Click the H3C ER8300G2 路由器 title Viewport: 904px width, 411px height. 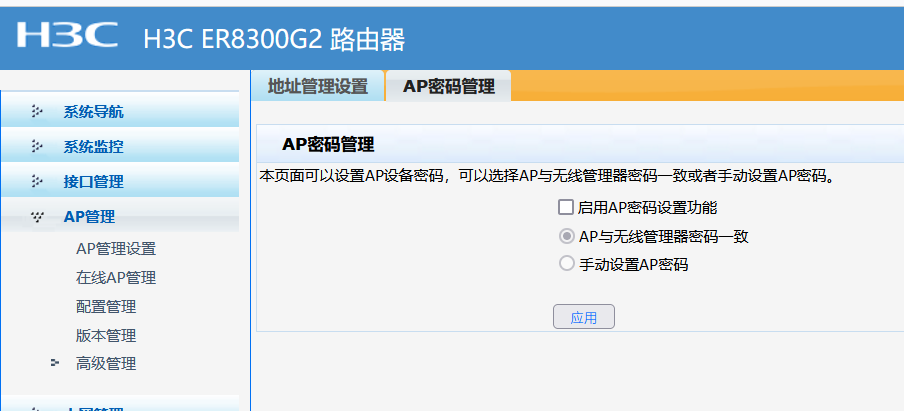click(274, 40)
